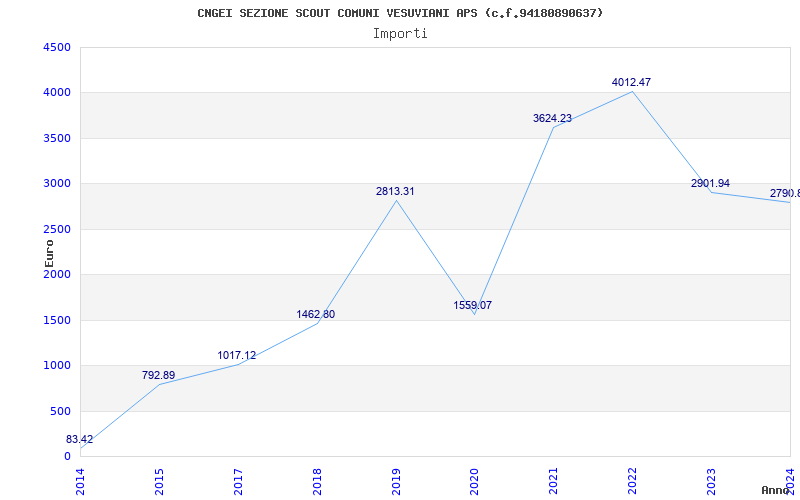The height and width of the screenshot is (500, 800).
Task: Click the 1462.80 data label
Action: 316,314
